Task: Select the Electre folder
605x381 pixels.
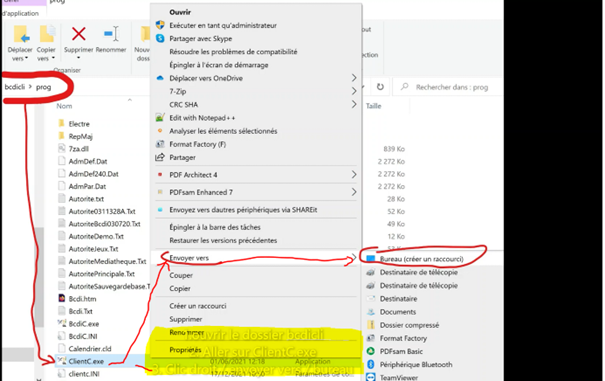Action: (x=79, y=124)
